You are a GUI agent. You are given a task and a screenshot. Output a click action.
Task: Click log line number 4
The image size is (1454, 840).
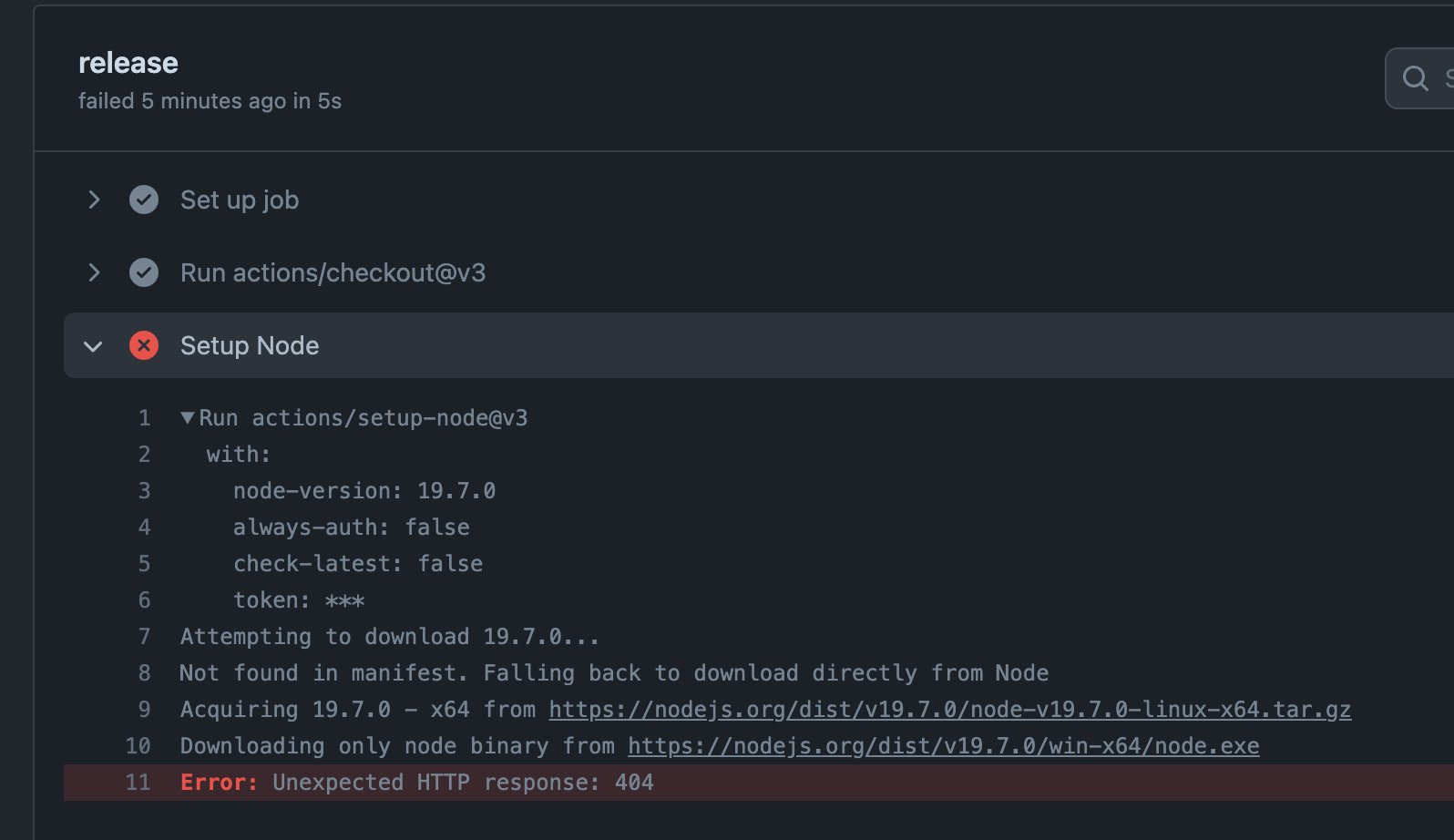tap(144, 528)
